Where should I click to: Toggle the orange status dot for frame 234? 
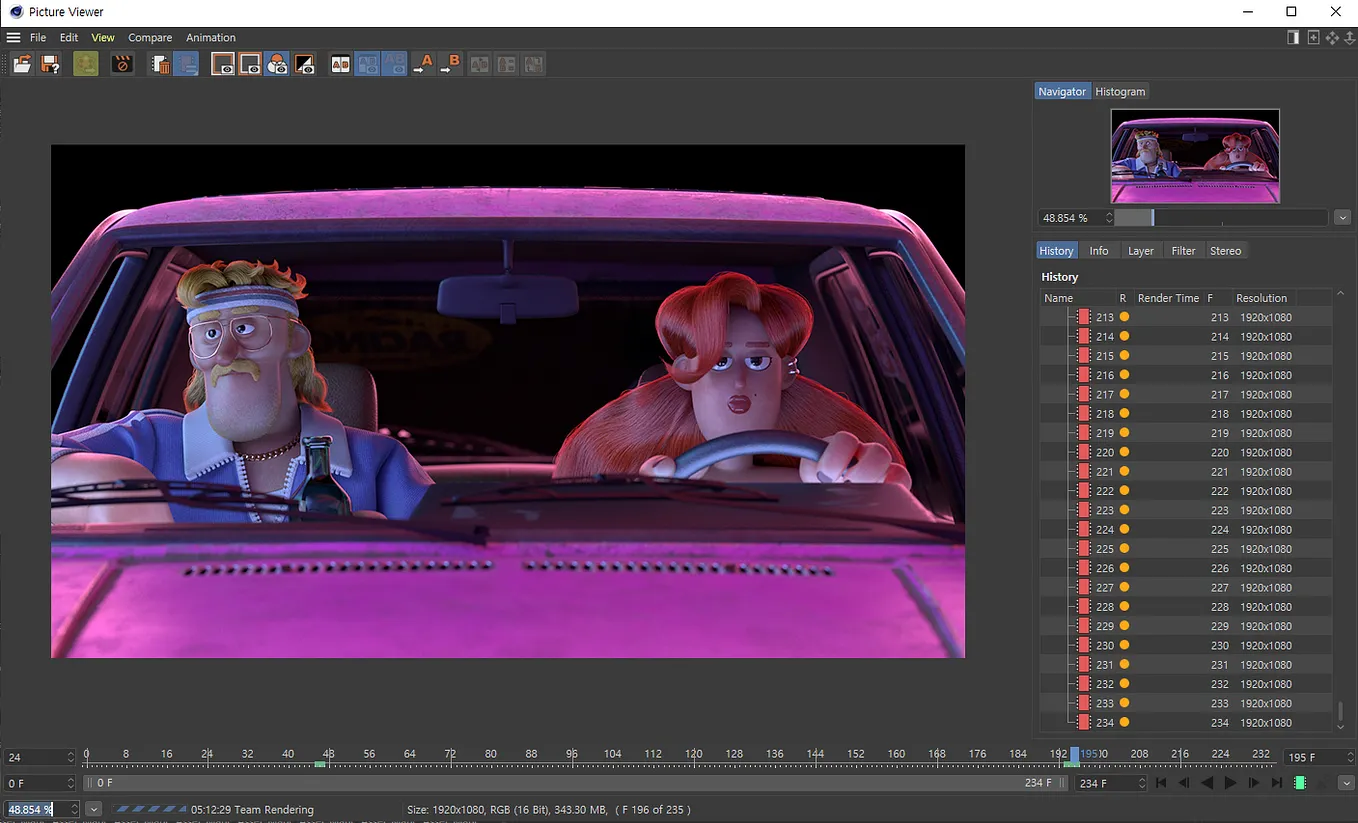1125,723
